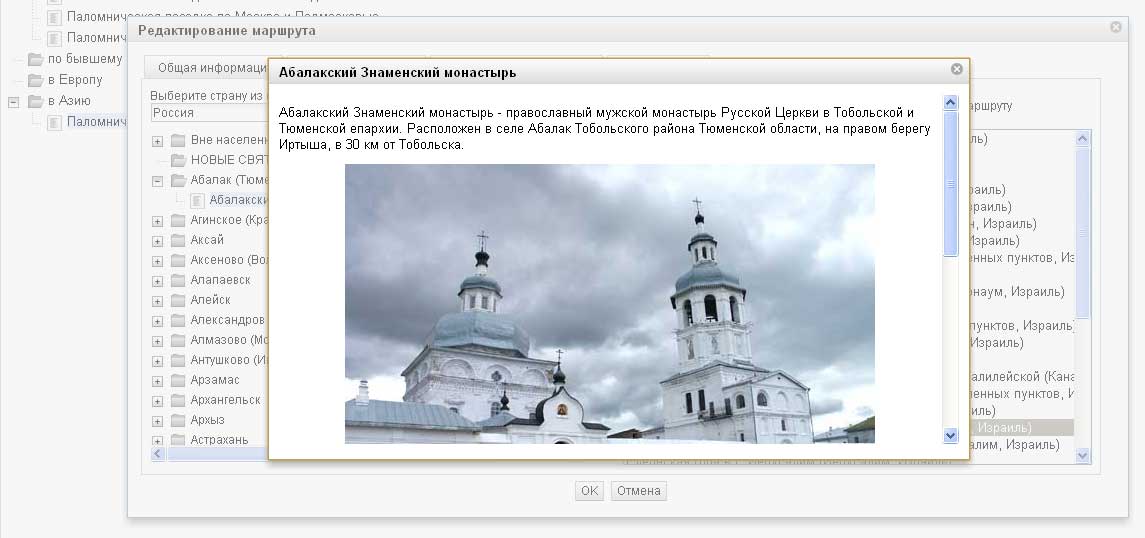Click the Архыз folder icon
This screenshot has height=538, width=1145.
point(178,420)
